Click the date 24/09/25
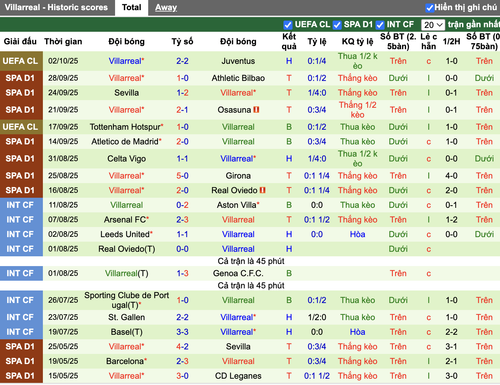 tap(63, 93)
